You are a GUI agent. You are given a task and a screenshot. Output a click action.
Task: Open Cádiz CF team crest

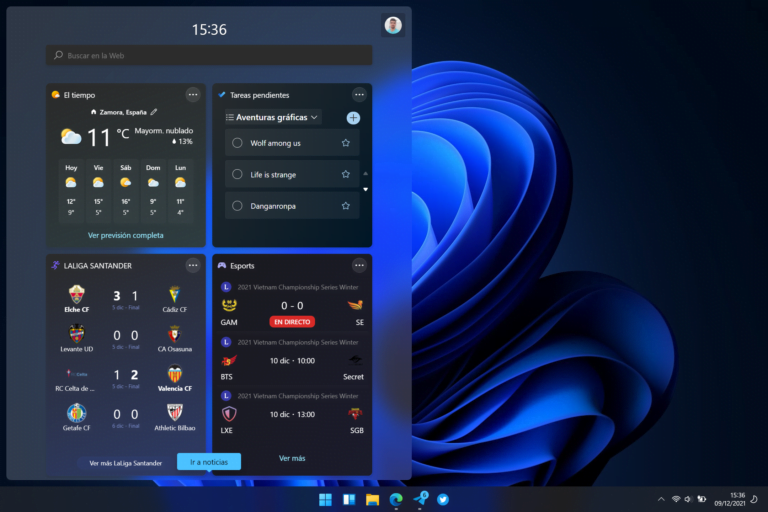(174, 294)
